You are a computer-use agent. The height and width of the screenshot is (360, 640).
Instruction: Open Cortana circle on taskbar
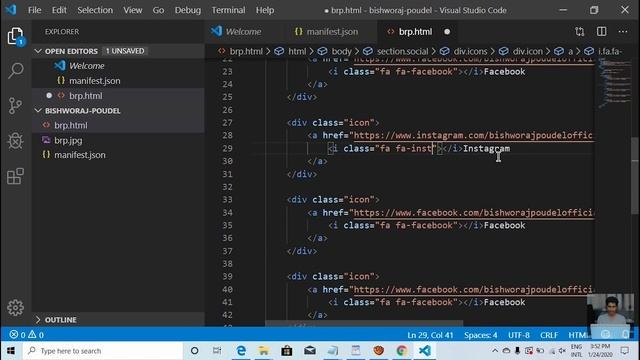194,351
